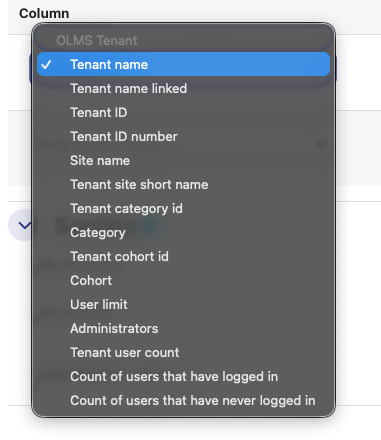The width and height of the screenshot is (381, 440).
Task: Select 'Count of users that have never logged in'
Action: [x=183, y=400]
